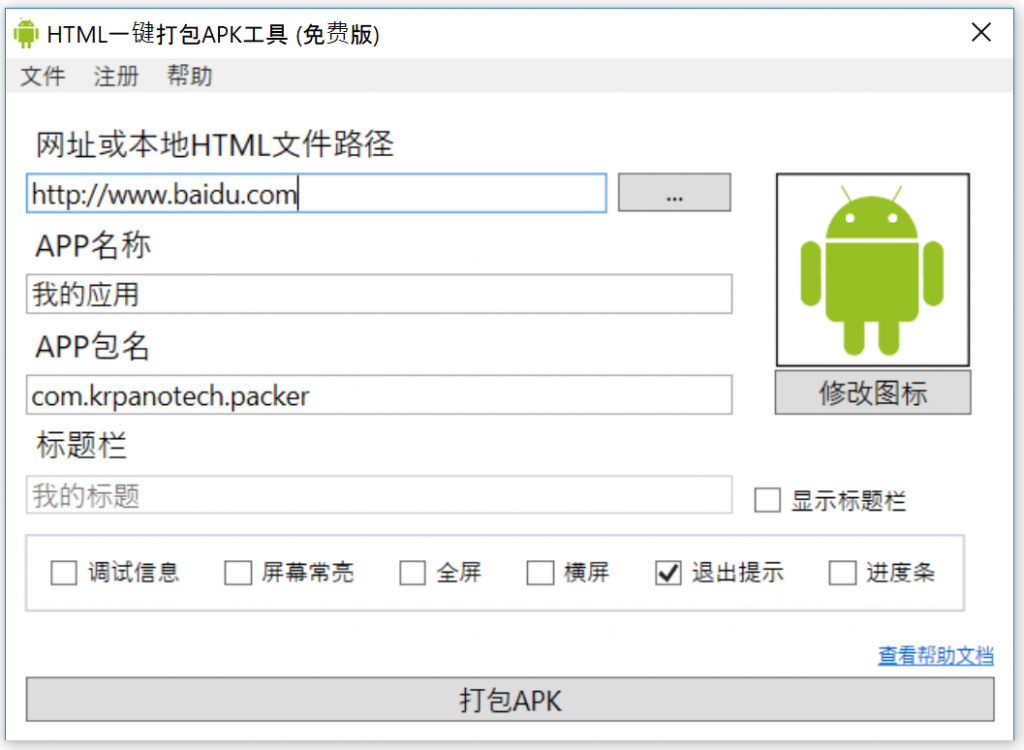Click the 打包APK button
The image size is (1024, 750).
coord(510,700)
